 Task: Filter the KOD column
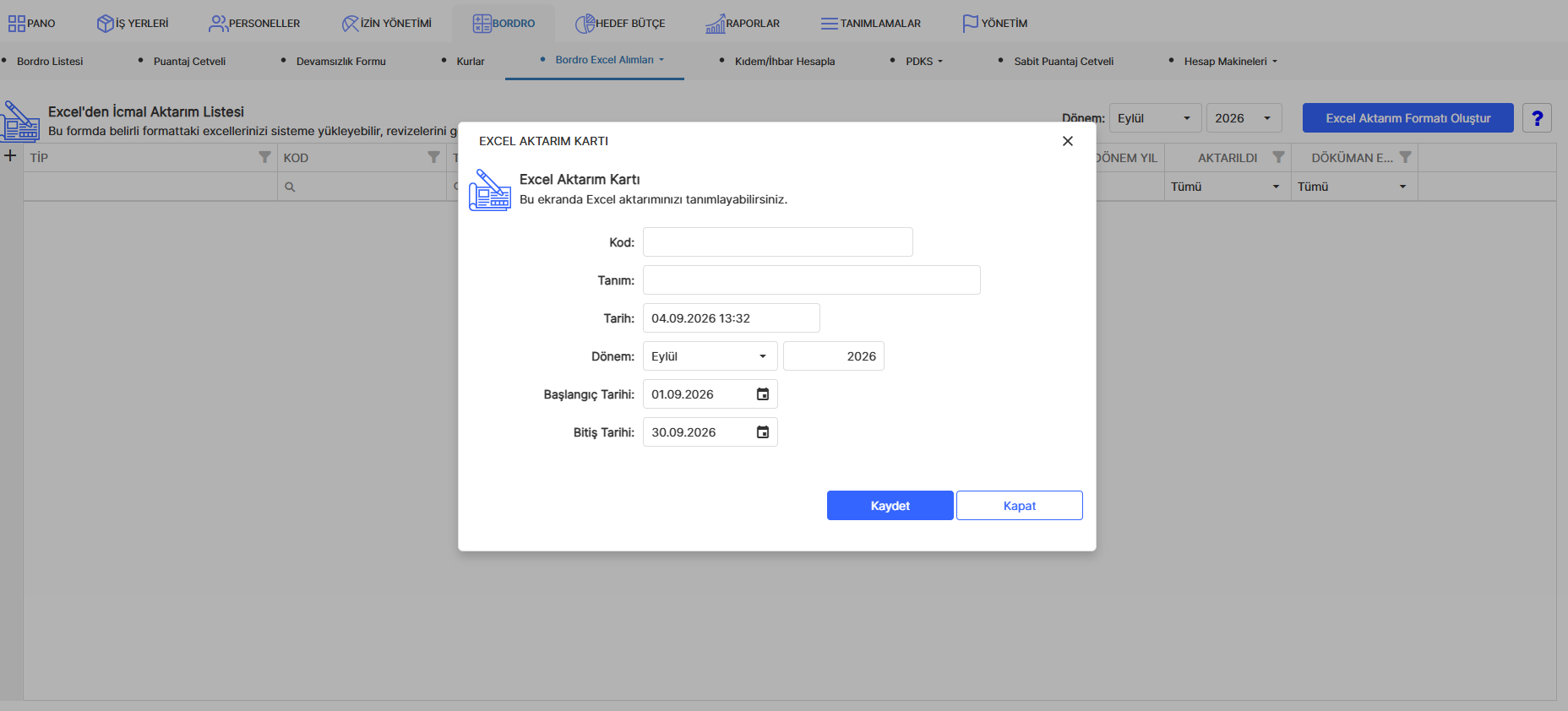433,157
